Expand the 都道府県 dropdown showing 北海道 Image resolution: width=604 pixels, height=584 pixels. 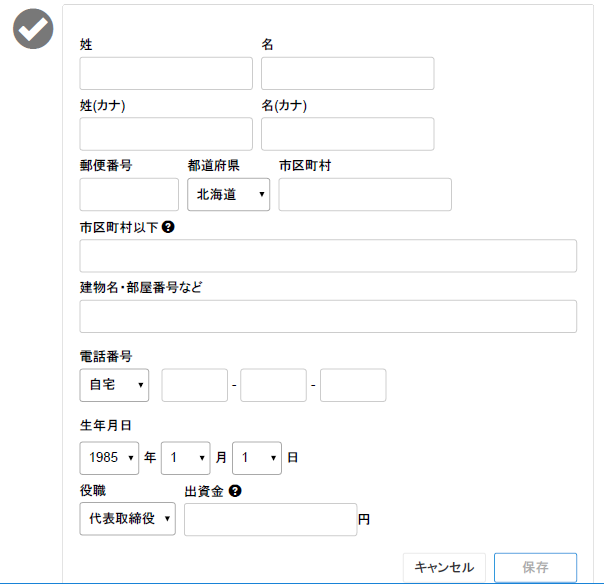[228, 195]
